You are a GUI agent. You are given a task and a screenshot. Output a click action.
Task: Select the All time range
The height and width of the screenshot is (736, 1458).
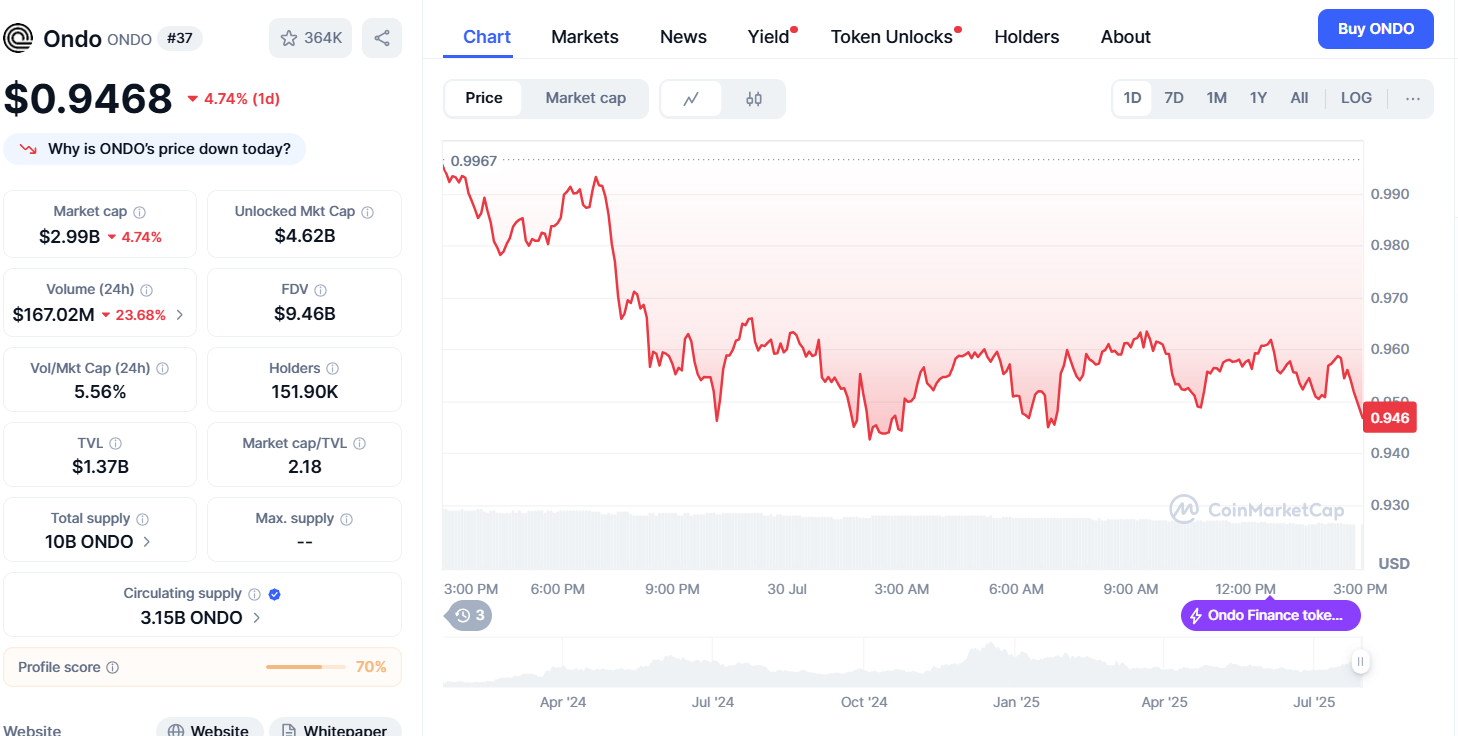pos(1299,98)
